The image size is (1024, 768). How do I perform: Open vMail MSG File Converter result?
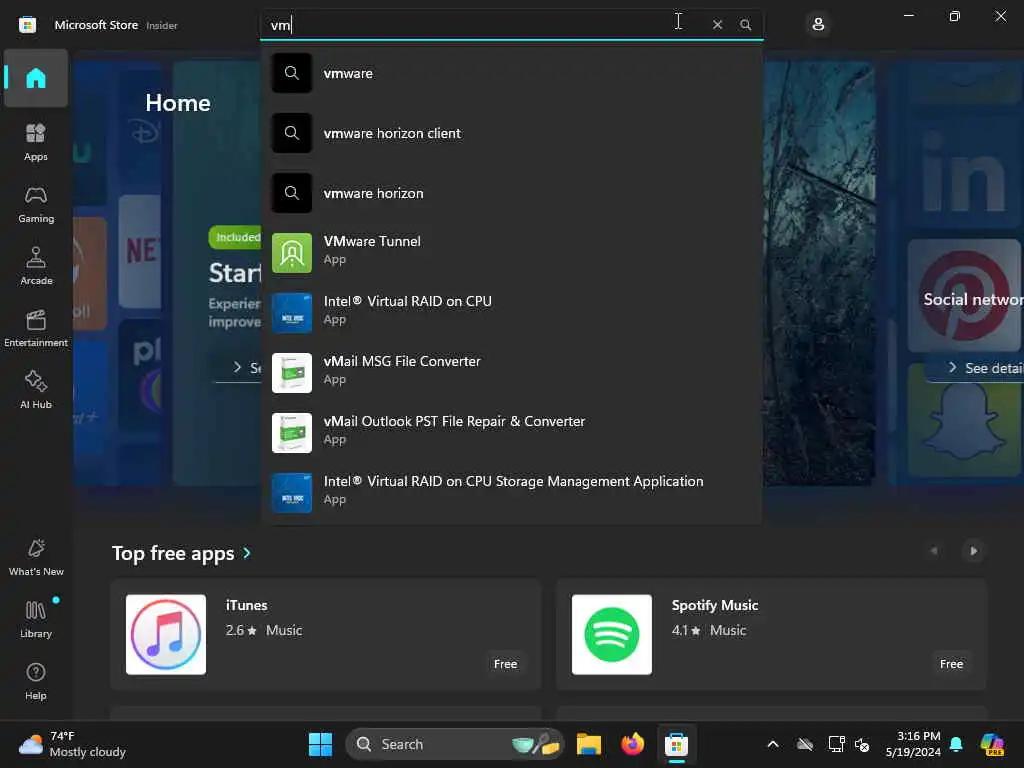511,373
